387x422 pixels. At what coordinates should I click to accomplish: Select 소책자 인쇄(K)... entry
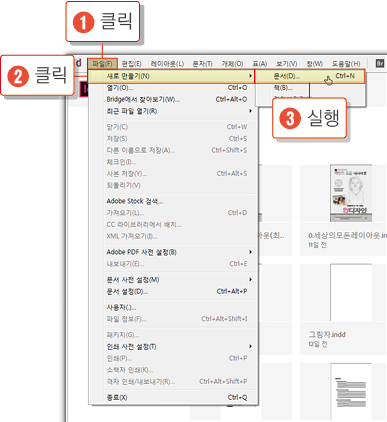(173, 370)
